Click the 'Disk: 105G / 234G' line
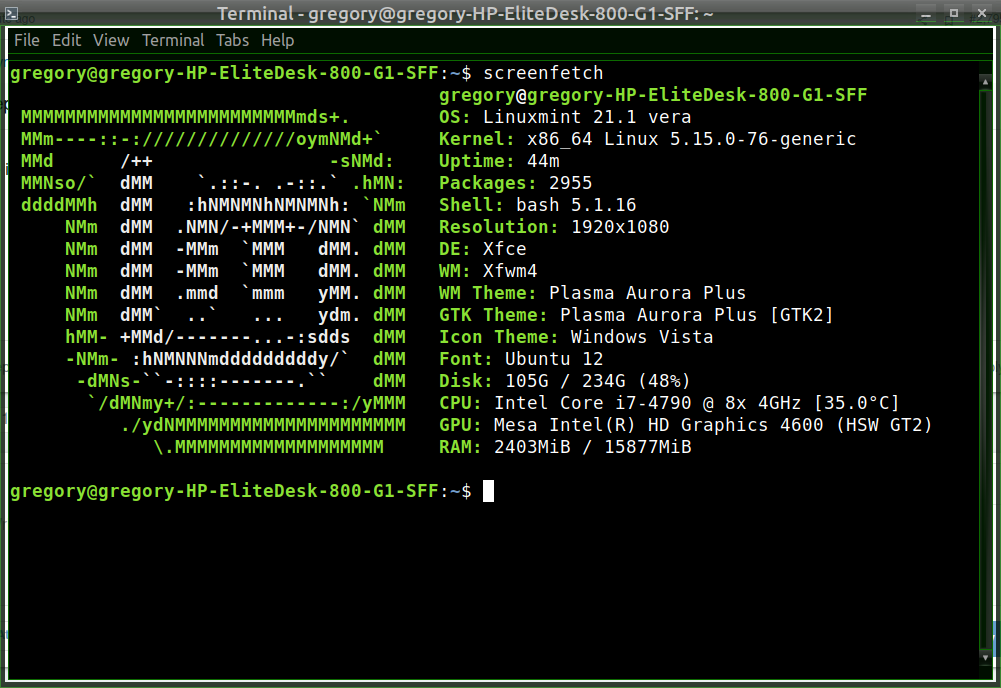 pos(565,381)
